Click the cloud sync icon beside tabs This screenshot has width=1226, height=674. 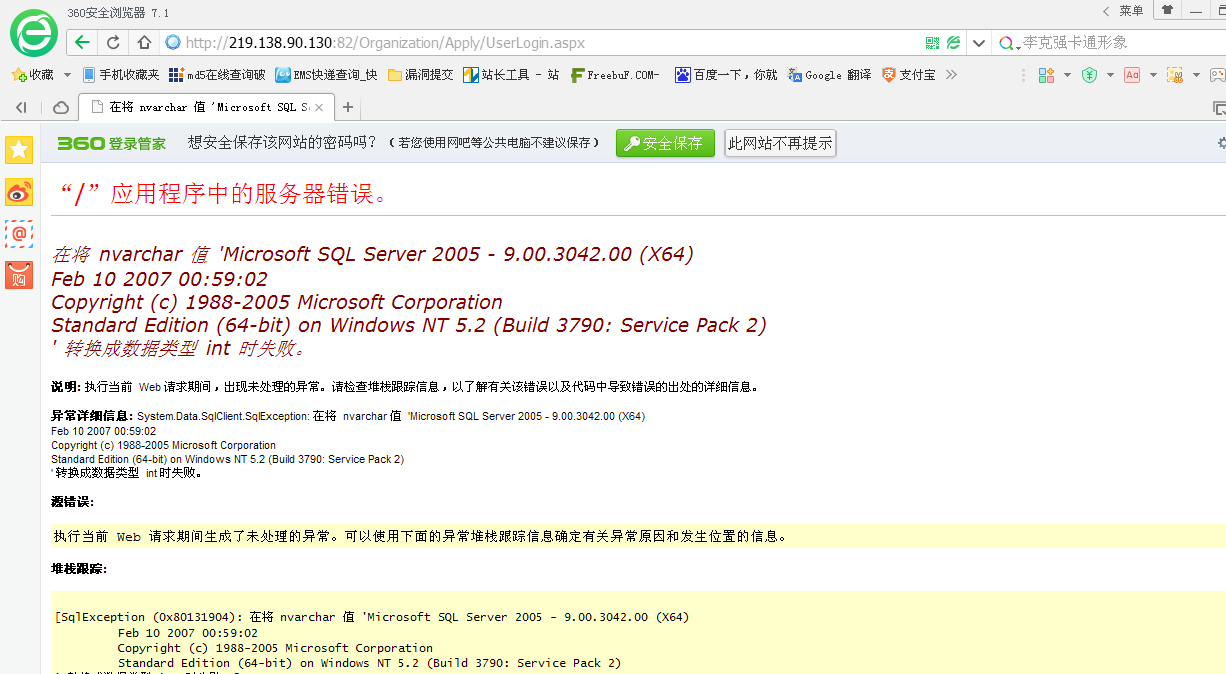tap(61, 107)
